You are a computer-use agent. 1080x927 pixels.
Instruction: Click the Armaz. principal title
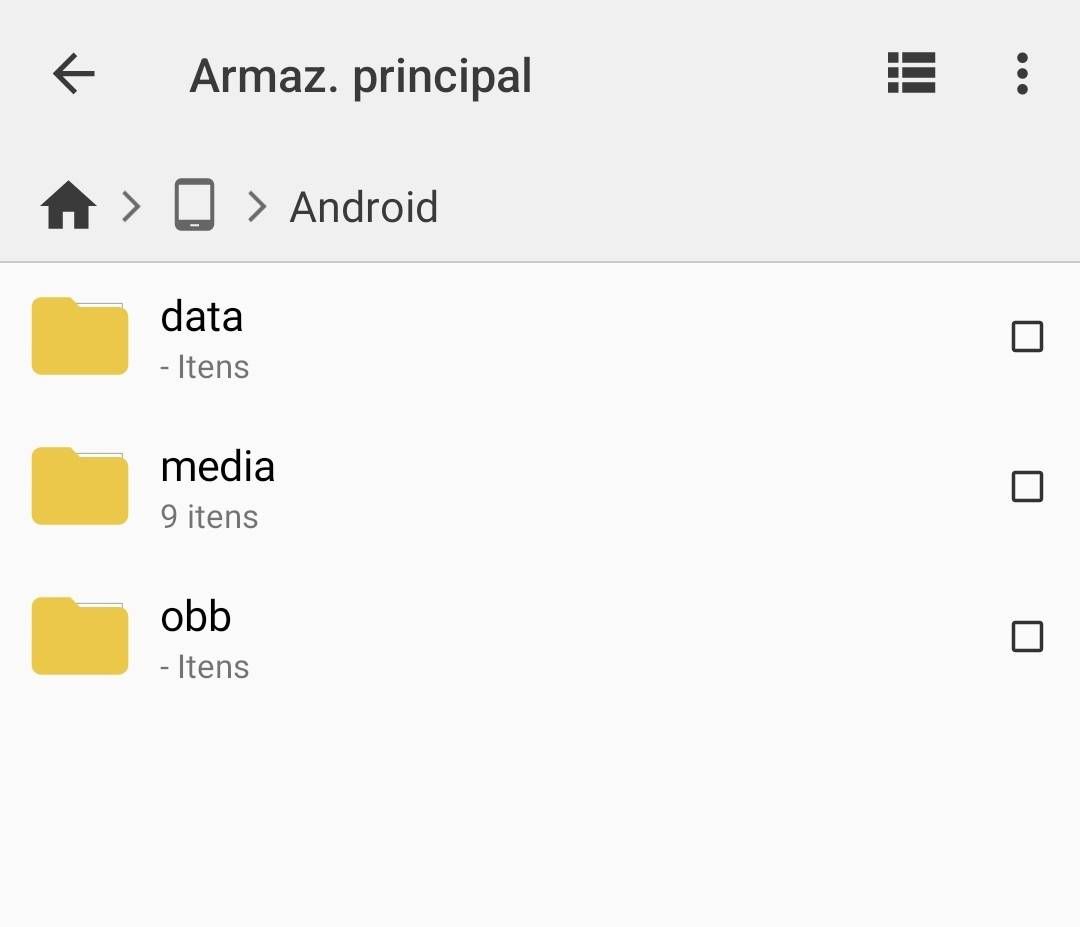360,76
